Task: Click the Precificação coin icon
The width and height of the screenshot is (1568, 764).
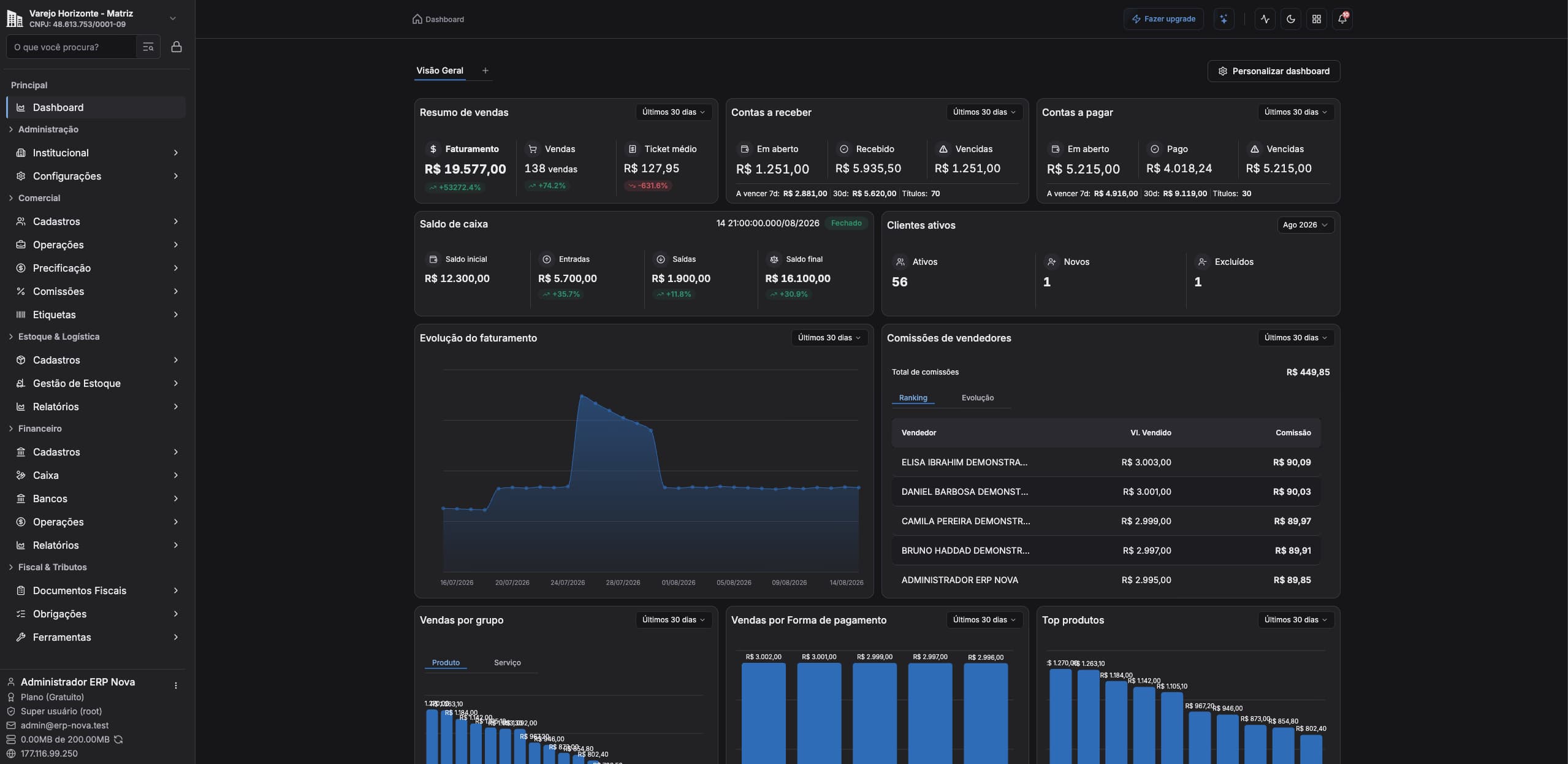Action: point(21,268)
